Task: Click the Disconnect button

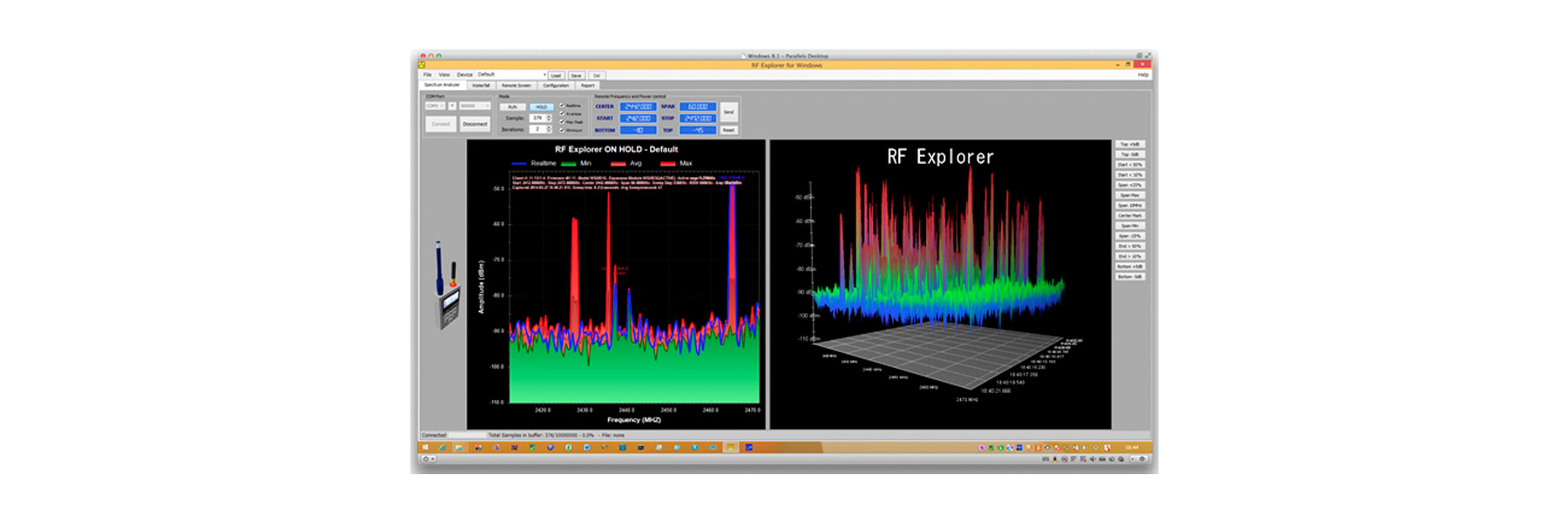Action: [475, 124]
